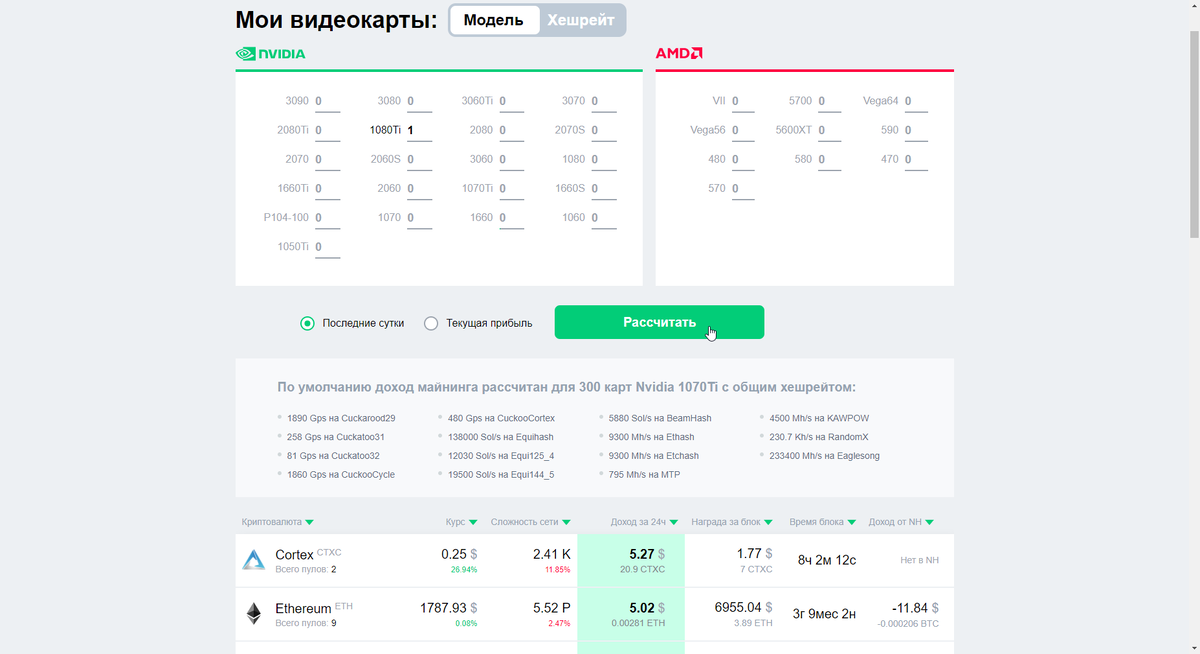Image resolution: width=1200 pixels, height=654 pixels.
Task: Click the Vega56 quantity field
Action: pos(743,130)
